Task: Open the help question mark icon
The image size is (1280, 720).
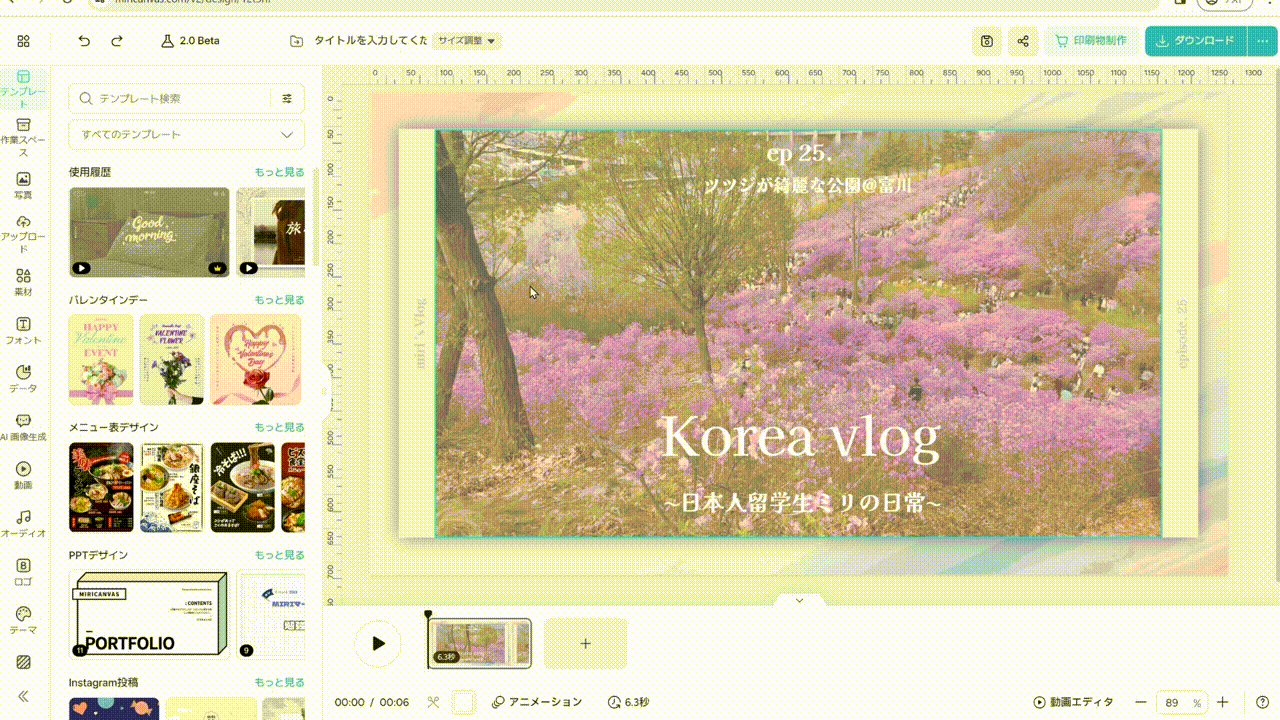Action: click(x=1262, y=702)
